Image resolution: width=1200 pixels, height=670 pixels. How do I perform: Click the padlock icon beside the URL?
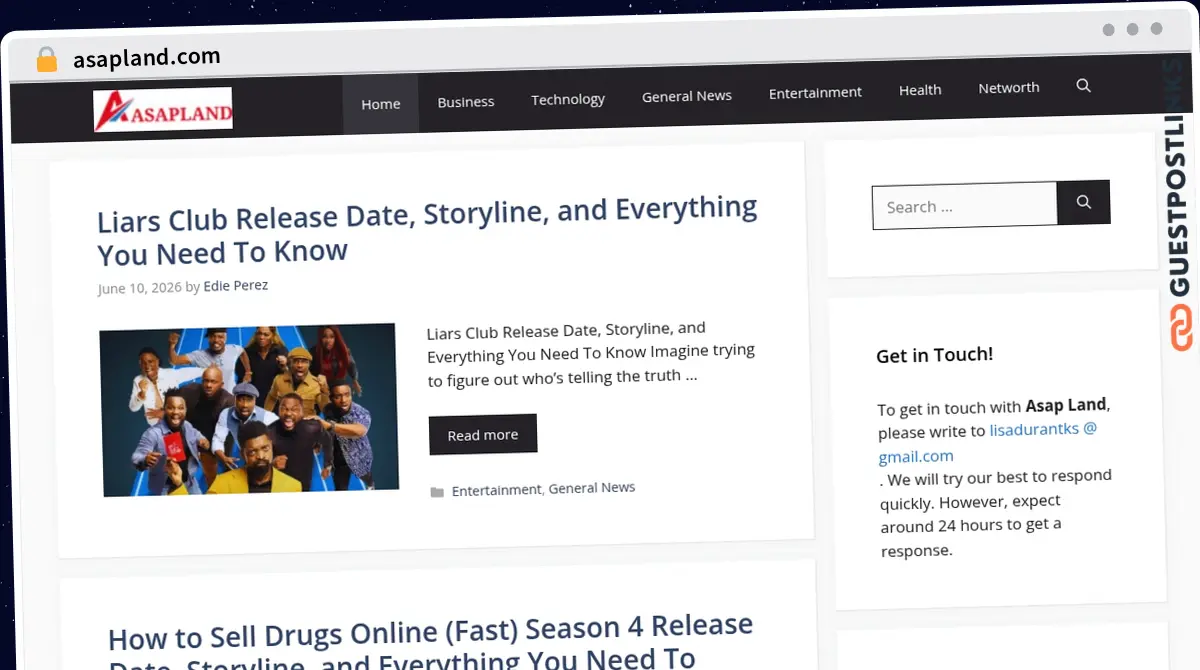point(46,60)
